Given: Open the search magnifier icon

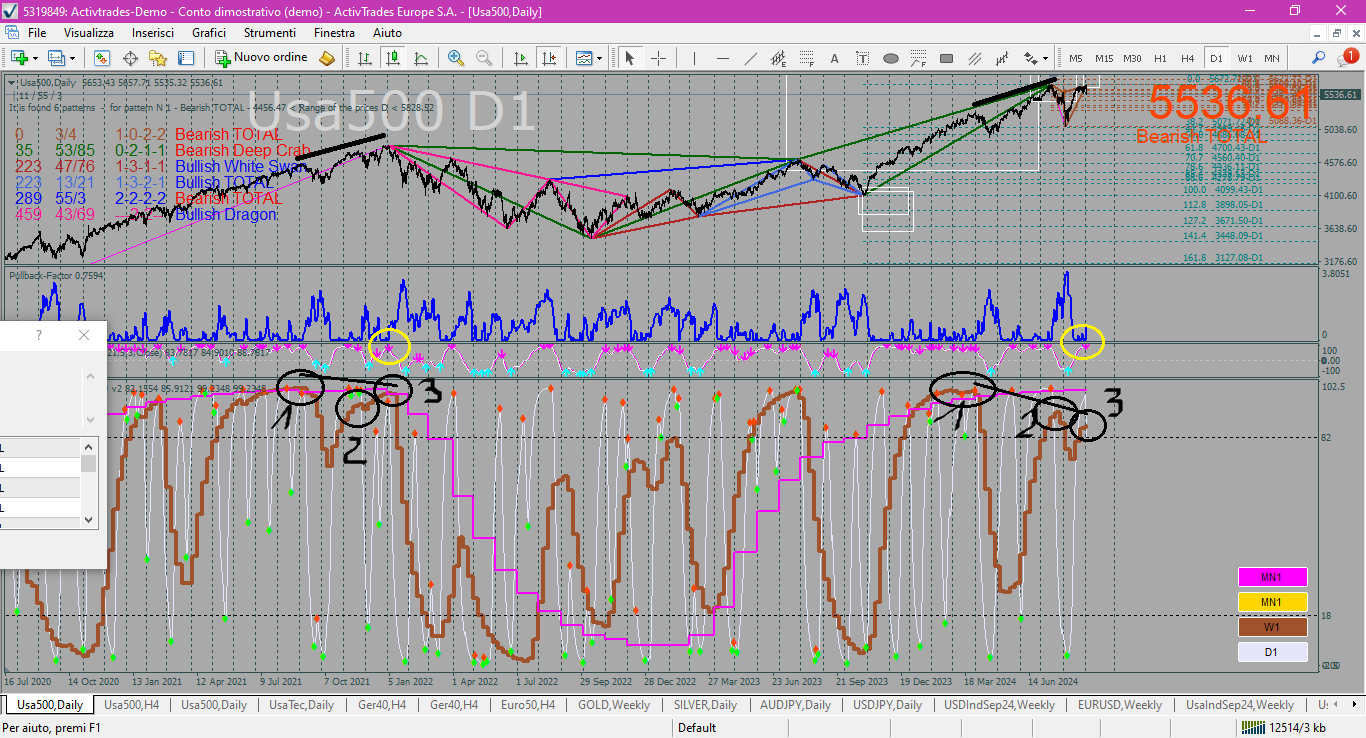Looking at the screenshot, I should (1319, 58).
